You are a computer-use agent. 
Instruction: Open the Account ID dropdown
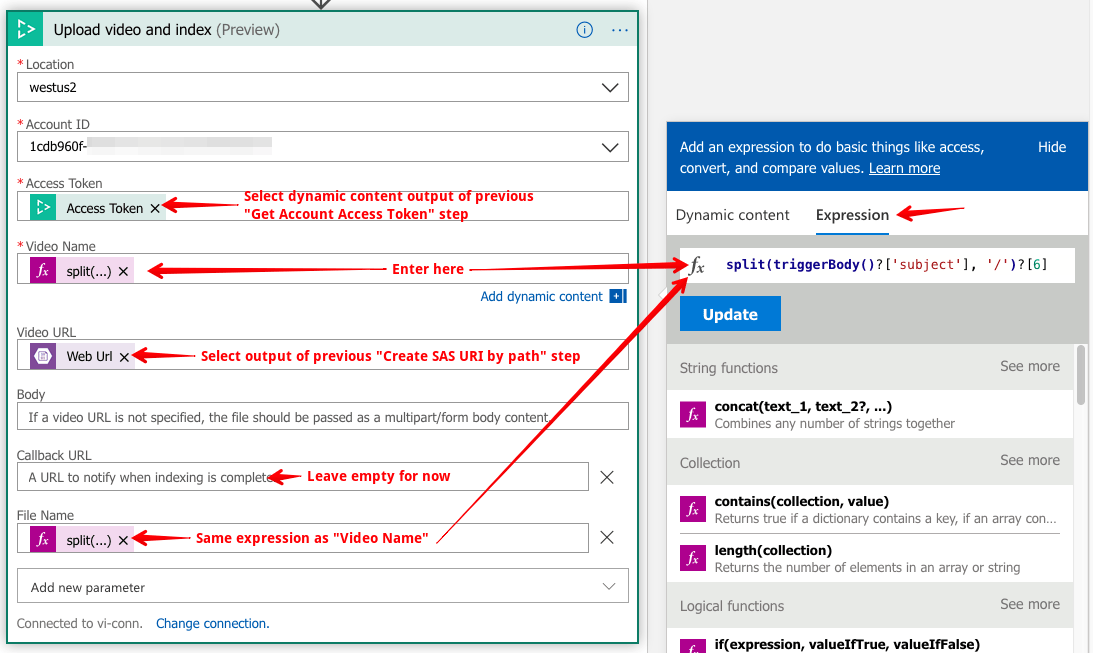[x=610, y=147]
